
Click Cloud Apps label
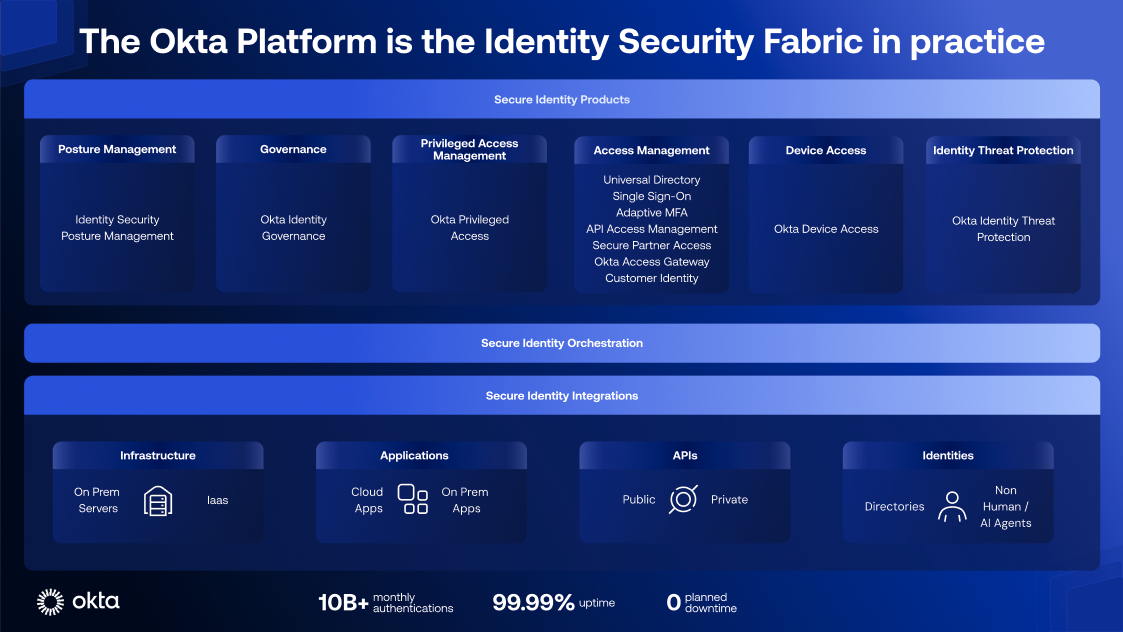(367, 500)
